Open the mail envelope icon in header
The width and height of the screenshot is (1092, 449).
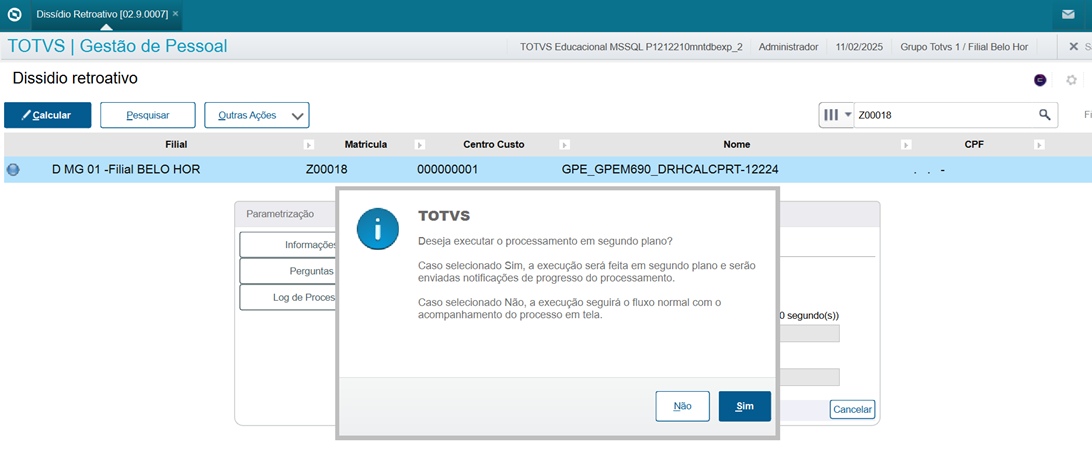coord(1068,14)
